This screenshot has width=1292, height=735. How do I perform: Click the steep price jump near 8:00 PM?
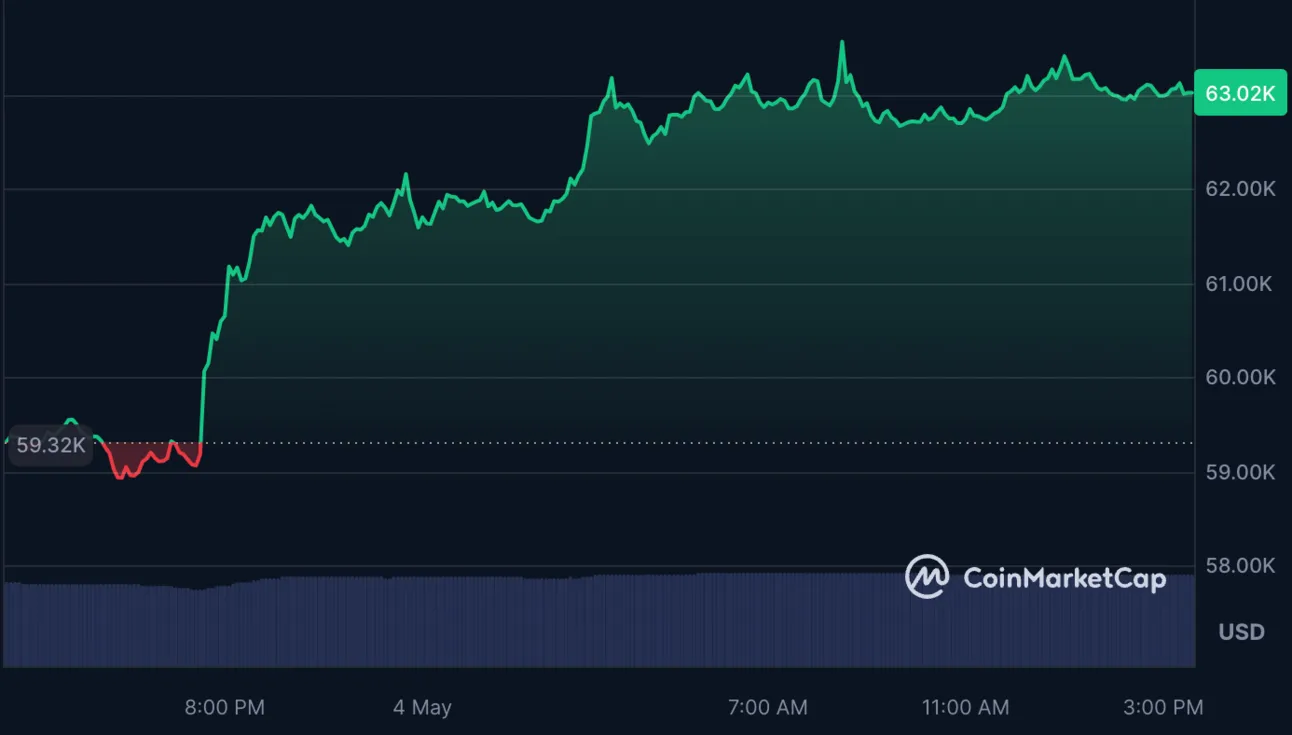point(204,400)
